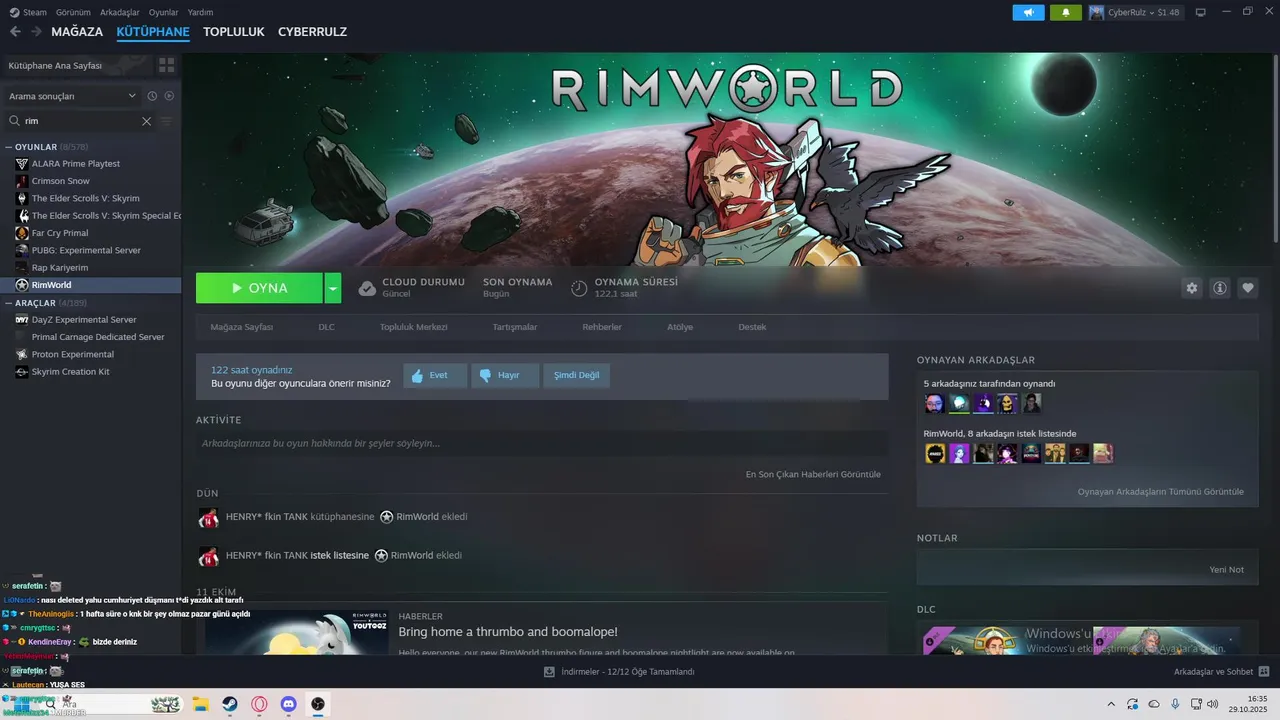
Task: Open Mağaza Sayfası link
Action: (241, 327)
